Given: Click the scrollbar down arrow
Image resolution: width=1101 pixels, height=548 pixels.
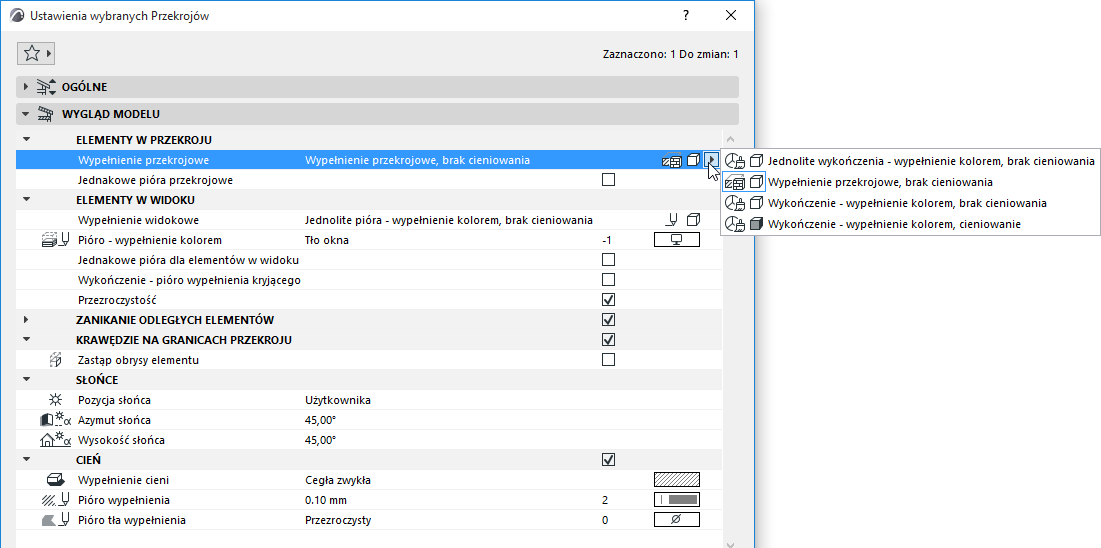Looking at the screenshot, I should (x=730, y=543).
